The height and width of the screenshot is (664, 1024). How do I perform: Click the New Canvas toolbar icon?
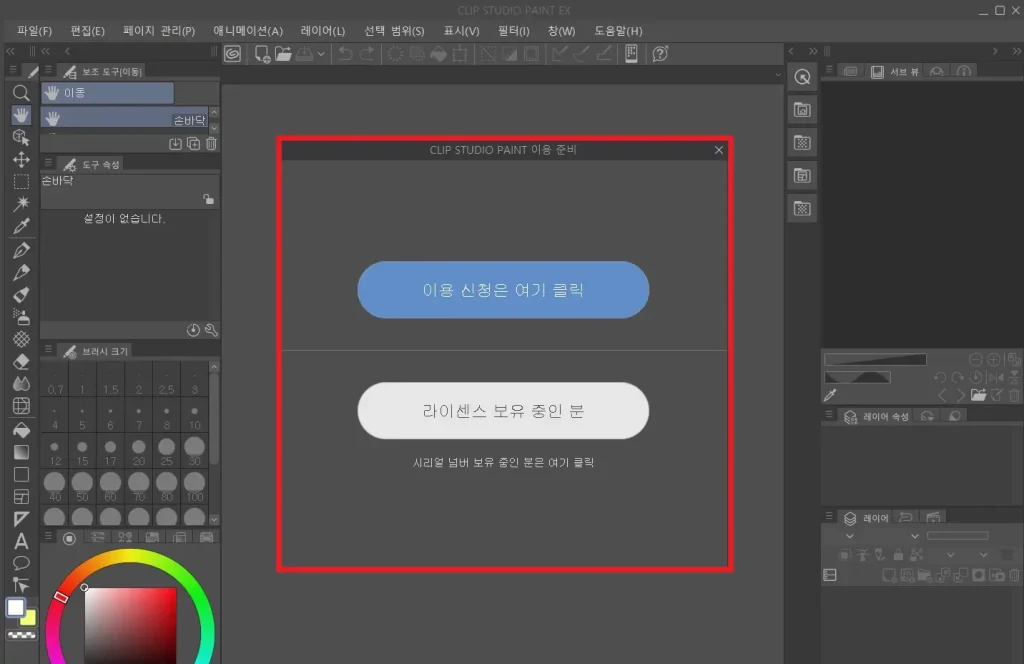(263, 54)
